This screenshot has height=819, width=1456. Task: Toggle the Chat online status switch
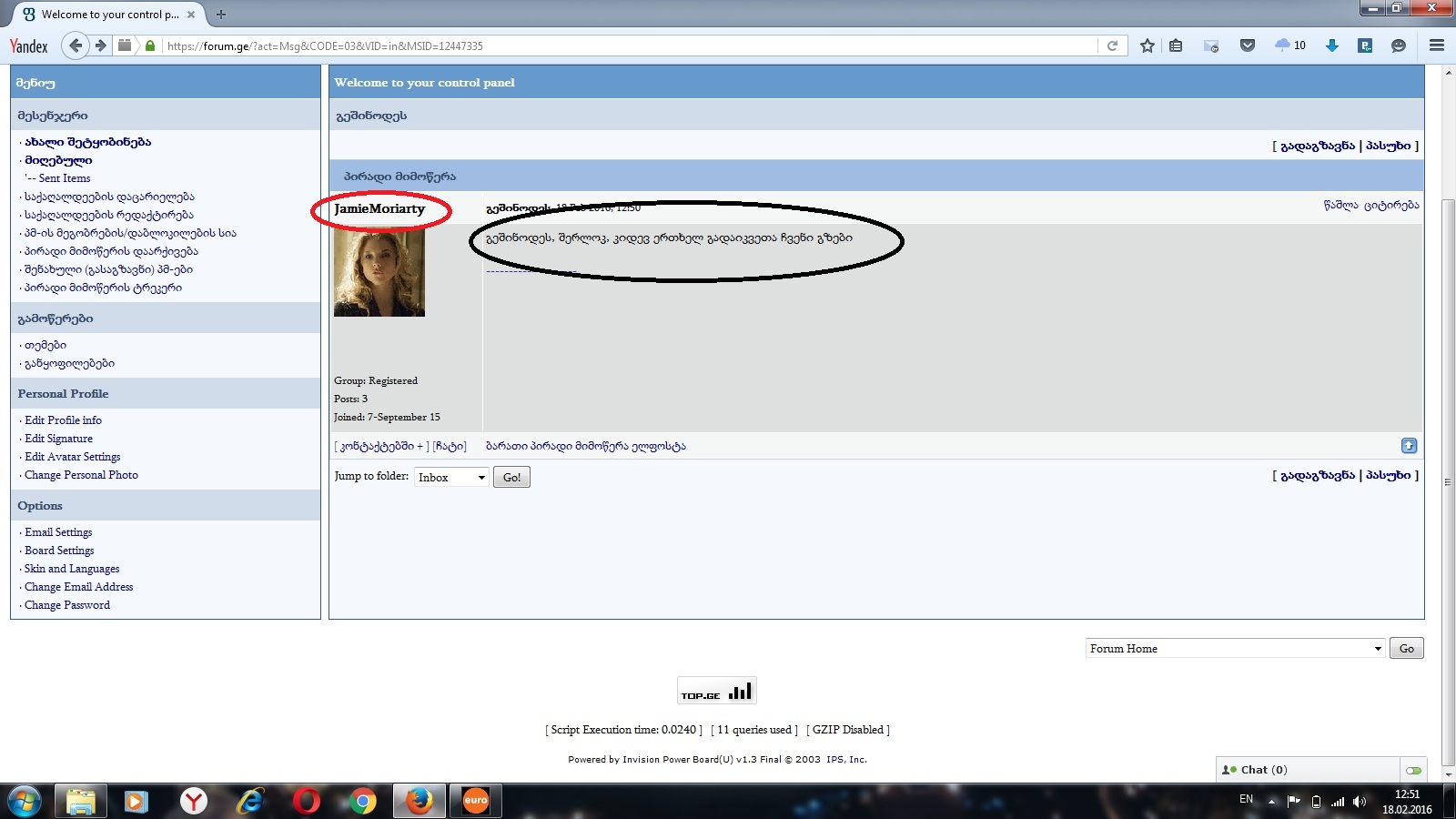coord(1413,770)
